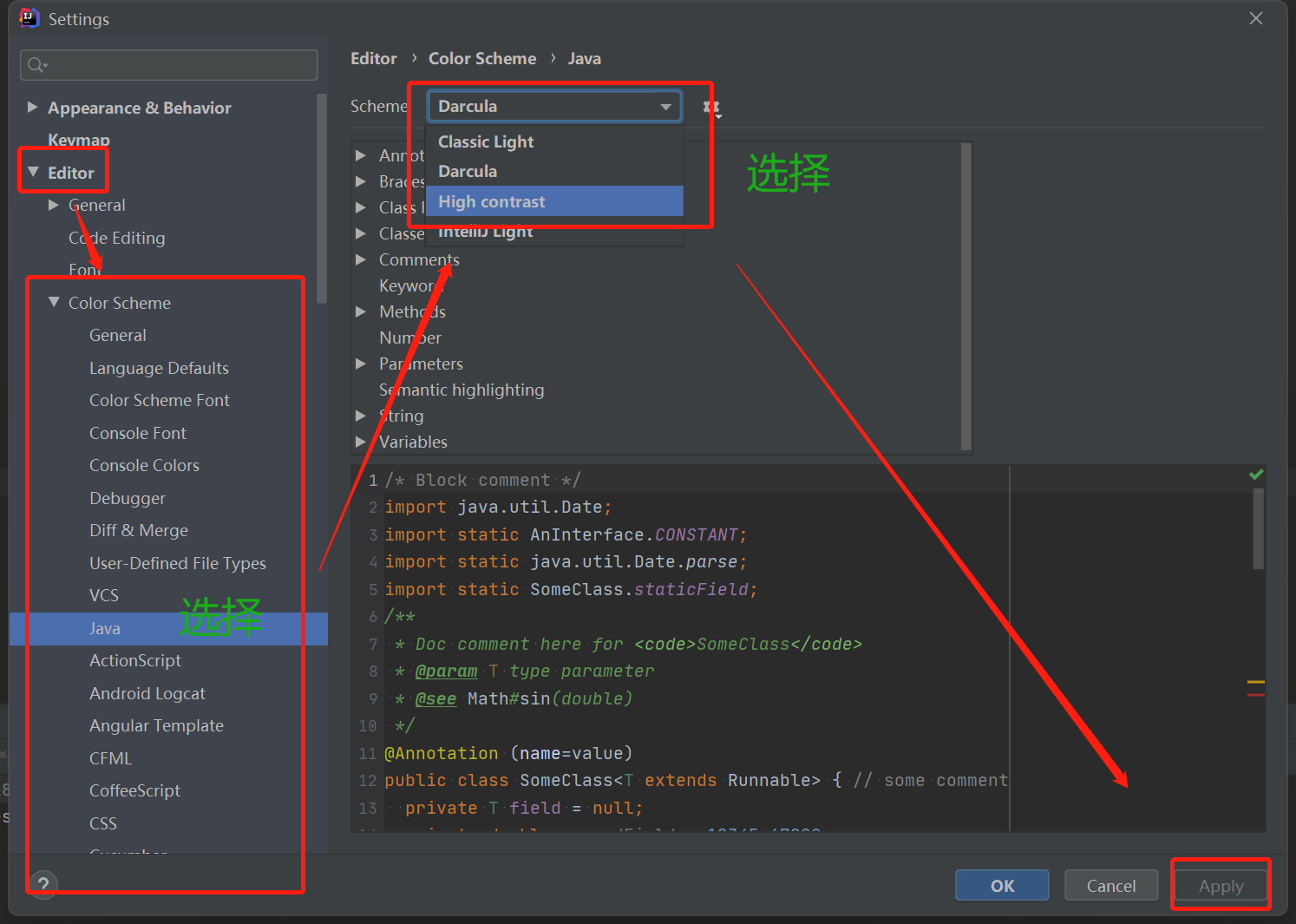Focus the settings search field
This screenshot has width=1296, height=924.
click(168, 65)
